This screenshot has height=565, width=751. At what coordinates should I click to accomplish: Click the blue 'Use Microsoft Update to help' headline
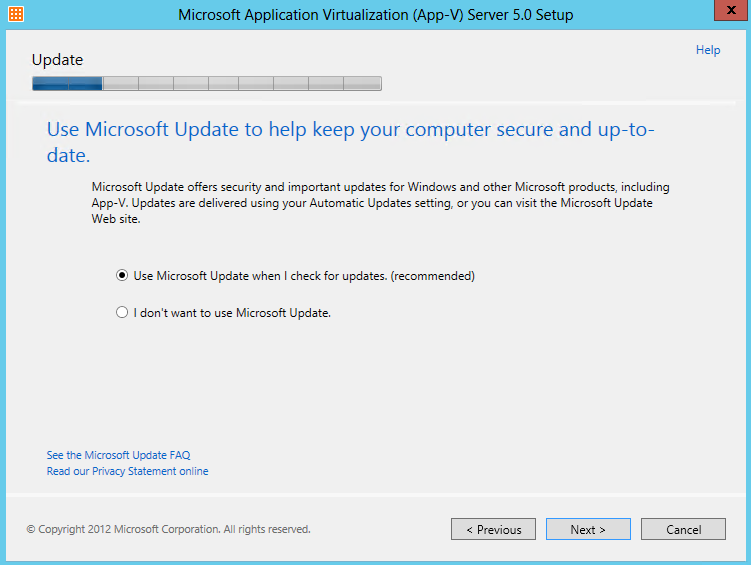[351, 142]
